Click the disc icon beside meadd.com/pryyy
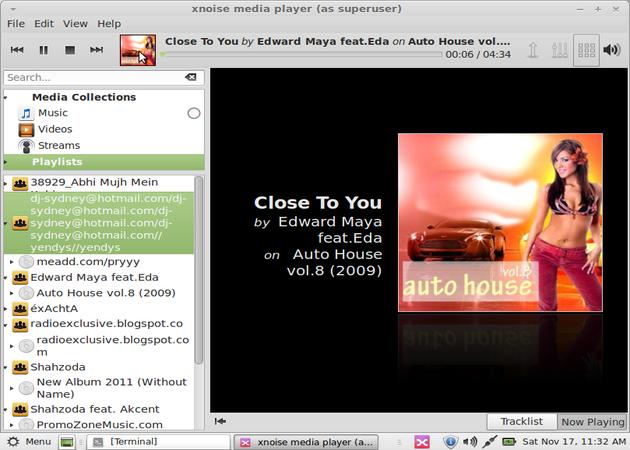 point(26,262)
